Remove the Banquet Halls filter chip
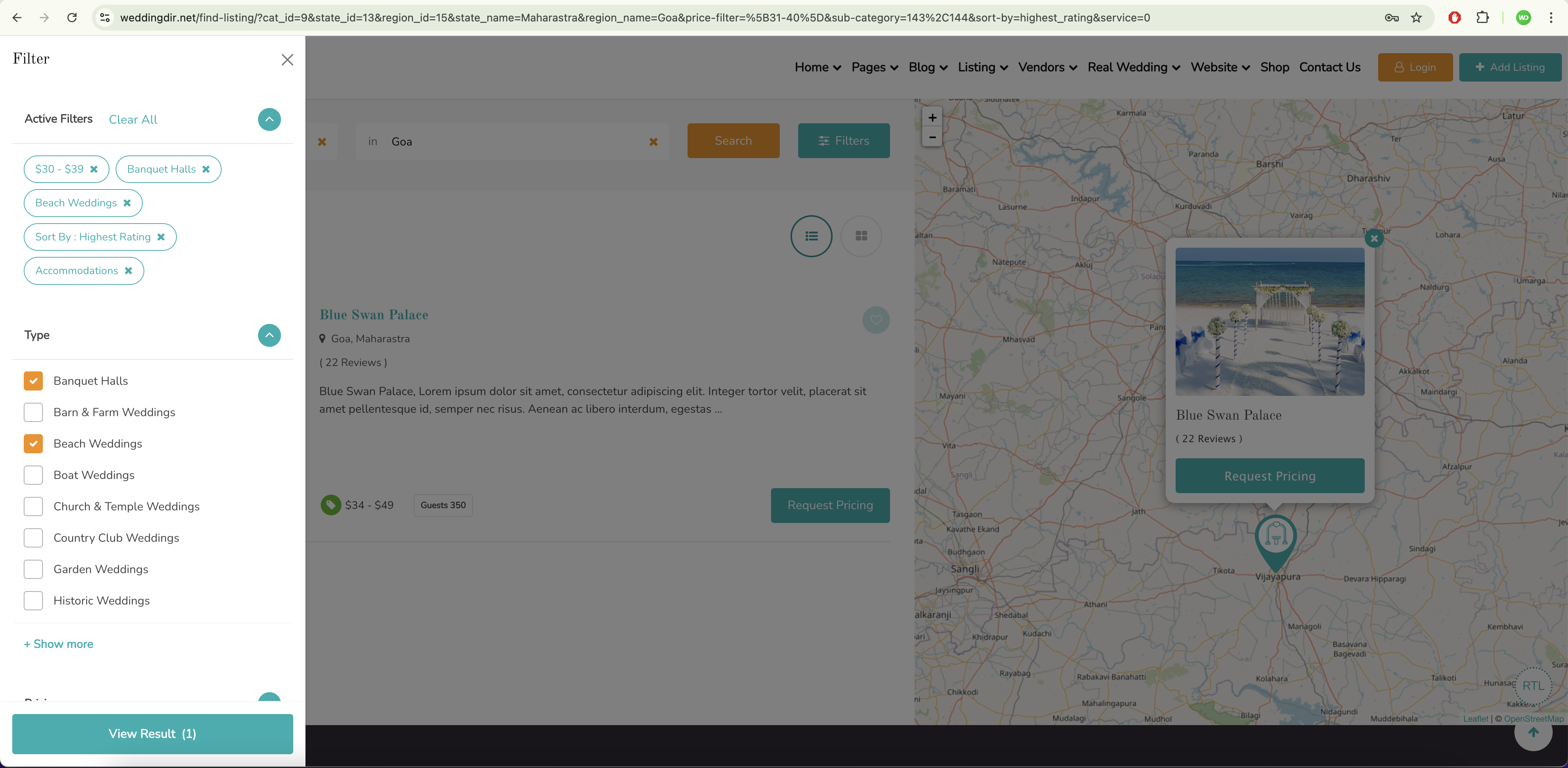The width and height of the screenshot is (1568, 768). tap(206, 169)
